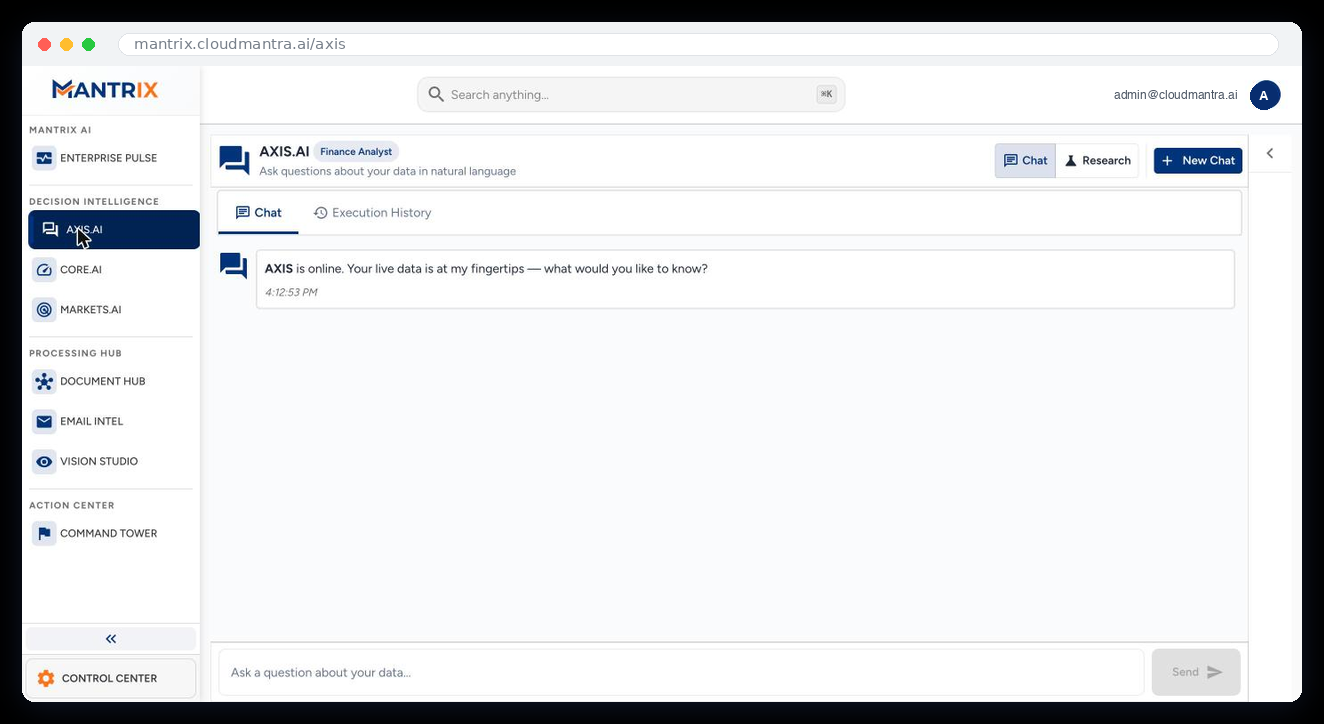Start a New Chat
Screen dimensions: 1324x724
[x=1198, y=160]
